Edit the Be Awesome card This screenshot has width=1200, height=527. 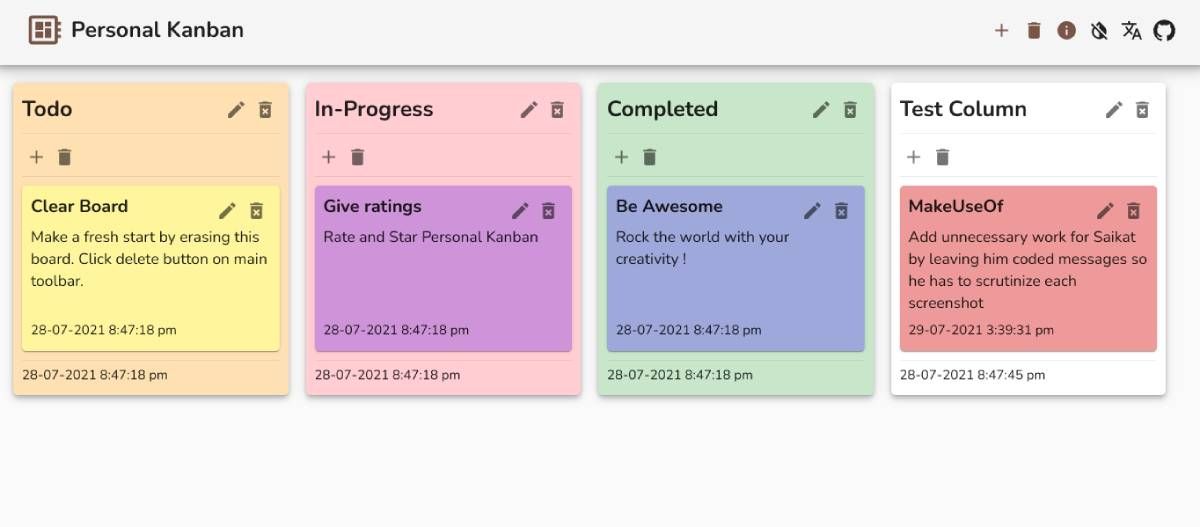point(813,210)
